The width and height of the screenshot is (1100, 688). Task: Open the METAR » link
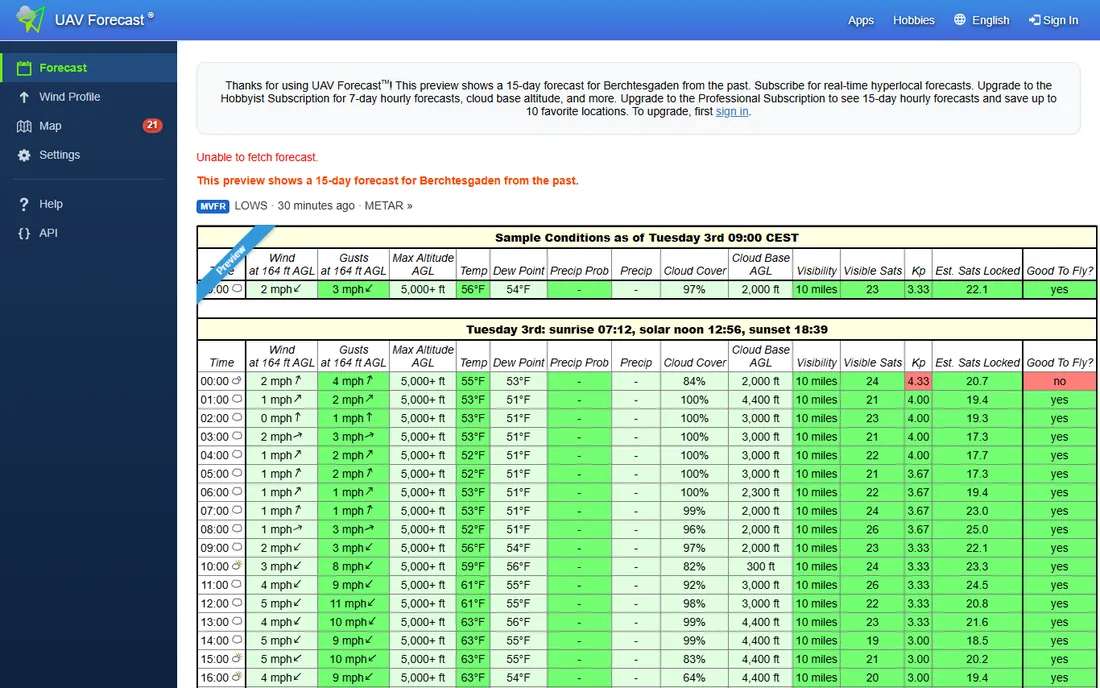coord(389,206)
